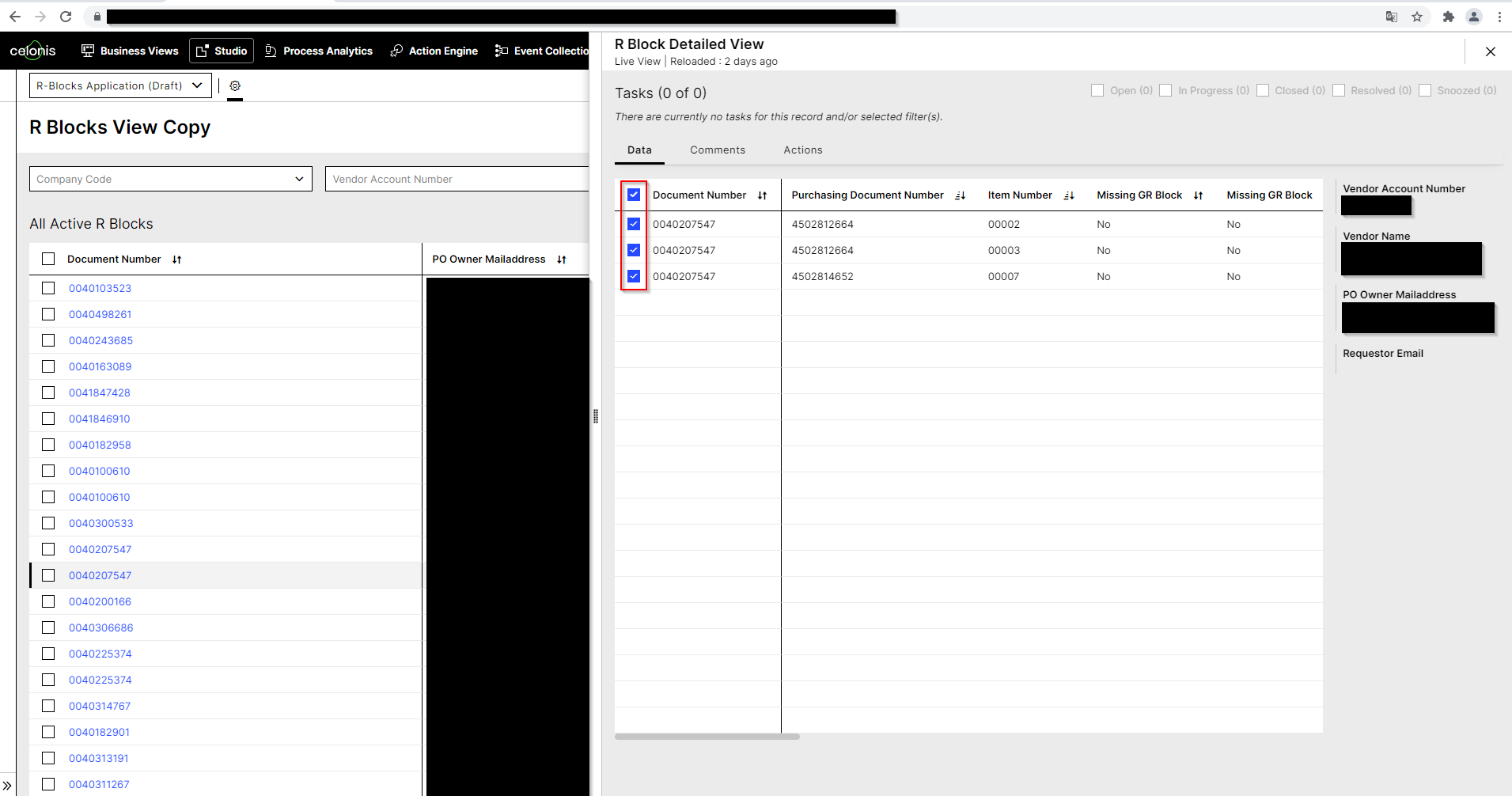Check the box for document 0040103523
This screenshot has width=1512, height=796.
(x=48, y=288)
